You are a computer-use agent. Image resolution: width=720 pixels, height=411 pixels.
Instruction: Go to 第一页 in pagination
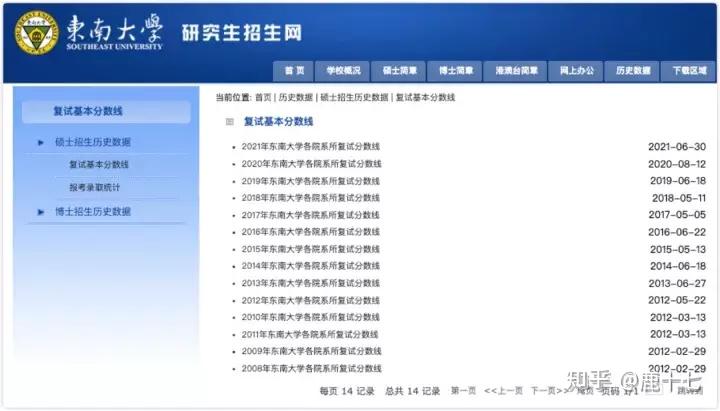point(463,391)
